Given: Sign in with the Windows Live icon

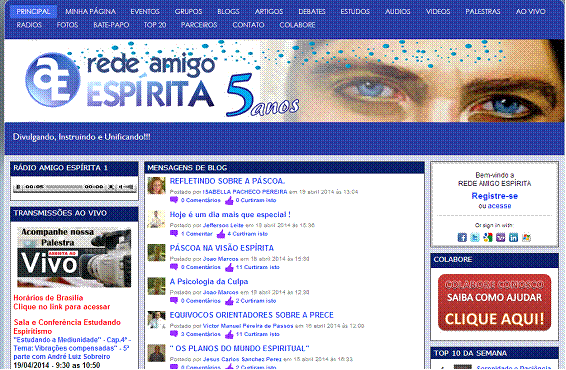Looking at the screenshot, I should pyautogui.click(x=526, y=237).
